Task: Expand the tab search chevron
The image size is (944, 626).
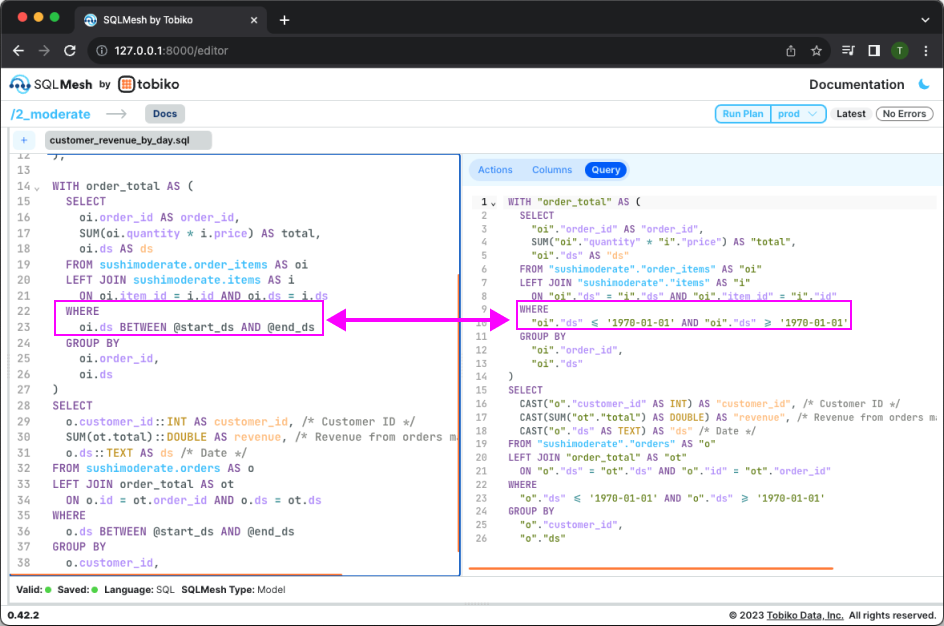Action: (925, 20)
